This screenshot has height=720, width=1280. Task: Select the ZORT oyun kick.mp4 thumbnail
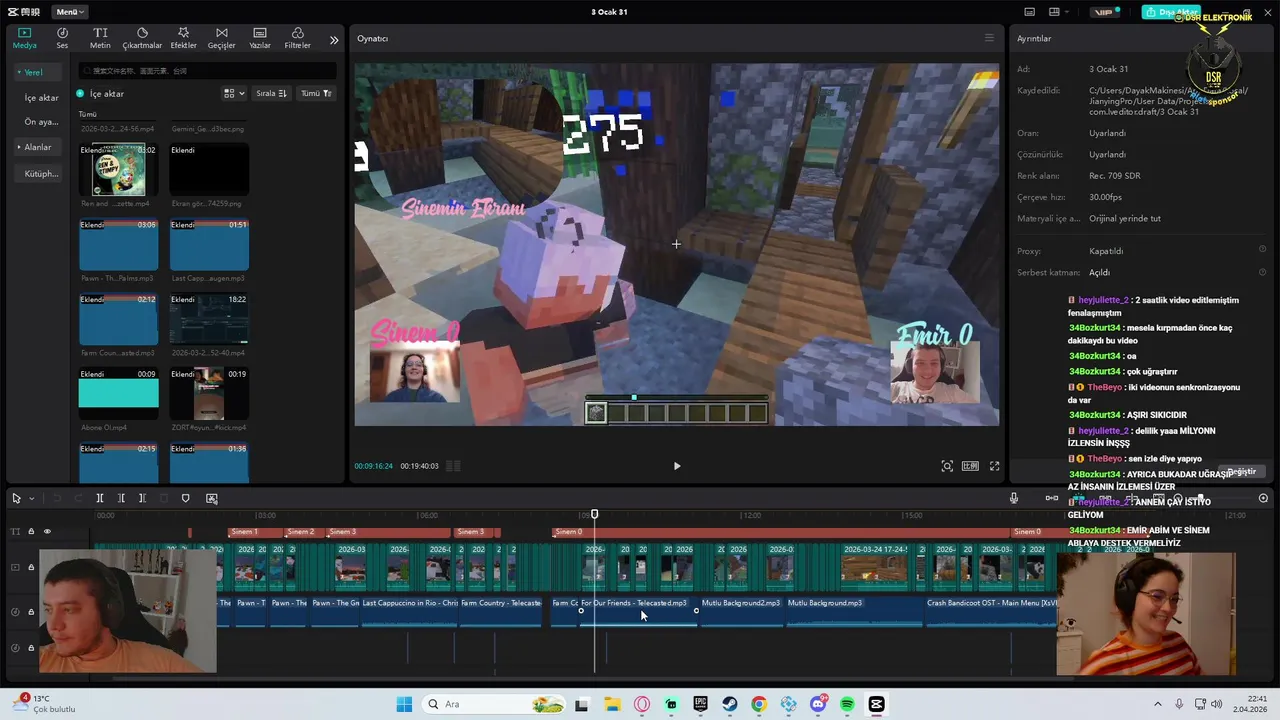tap(209, 393)
